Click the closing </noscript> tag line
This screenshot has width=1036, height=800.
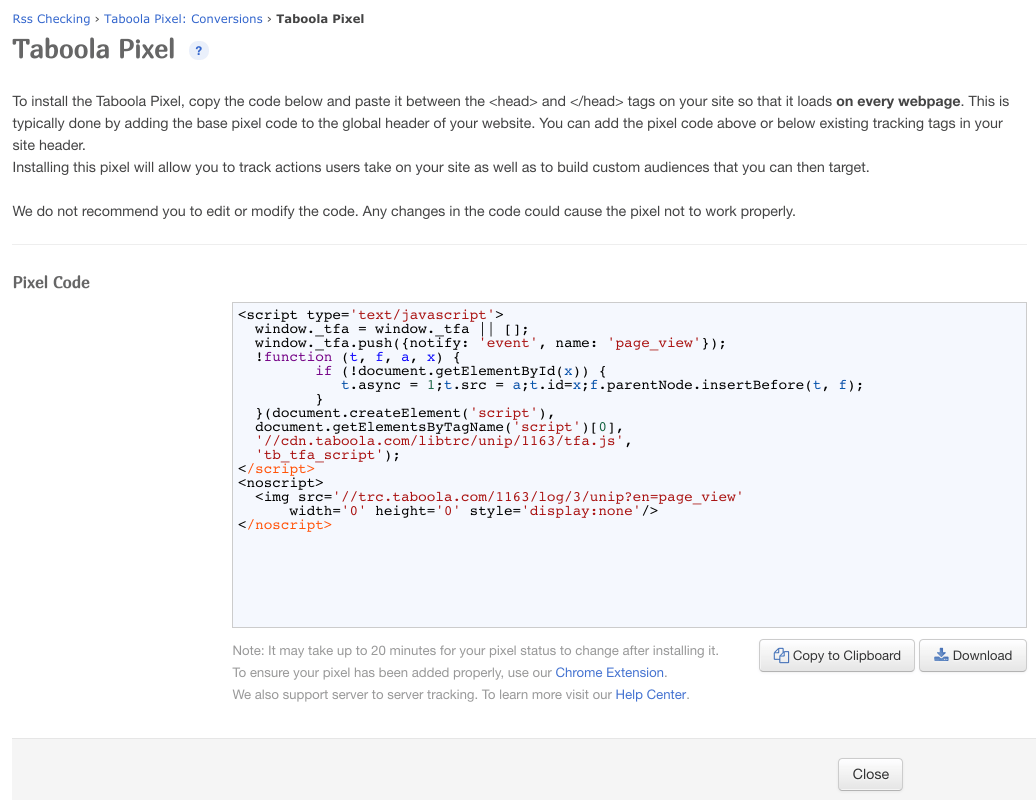(x=285, y=525)
